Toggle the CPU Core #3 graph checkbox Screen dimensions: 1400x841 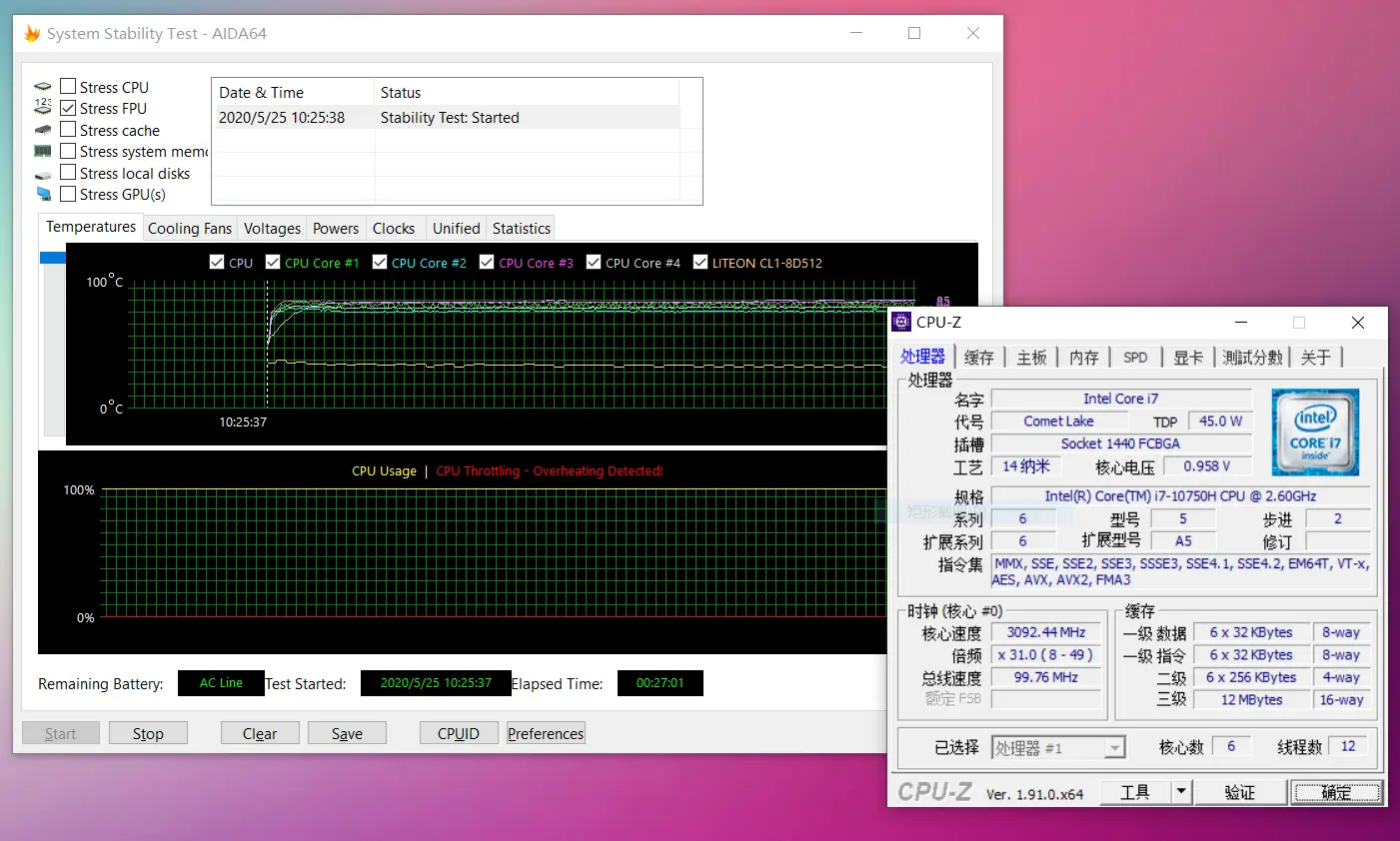[x=487, y=262]
